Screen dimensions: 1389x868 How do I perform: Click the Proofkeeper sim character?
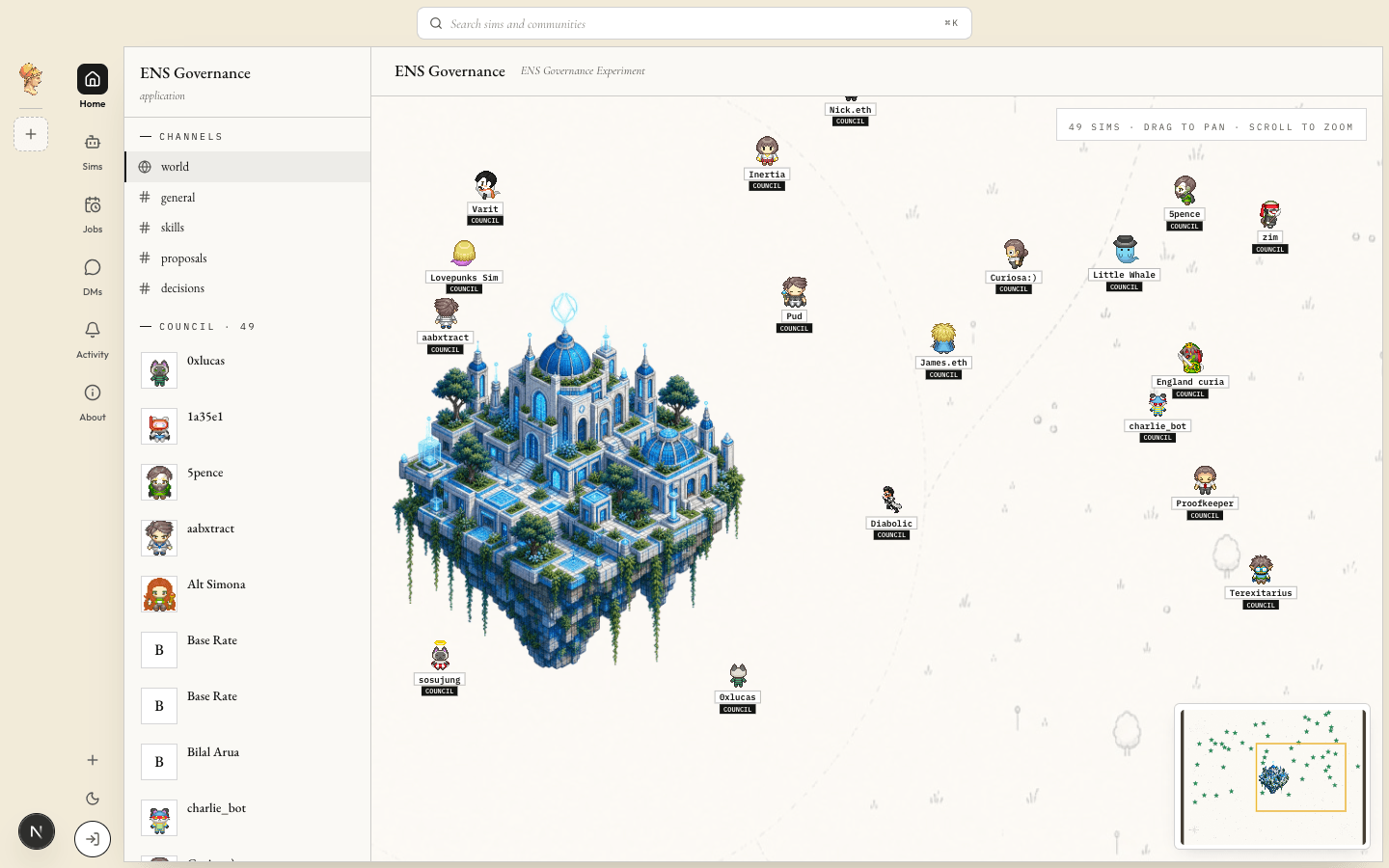[1205, 480]
